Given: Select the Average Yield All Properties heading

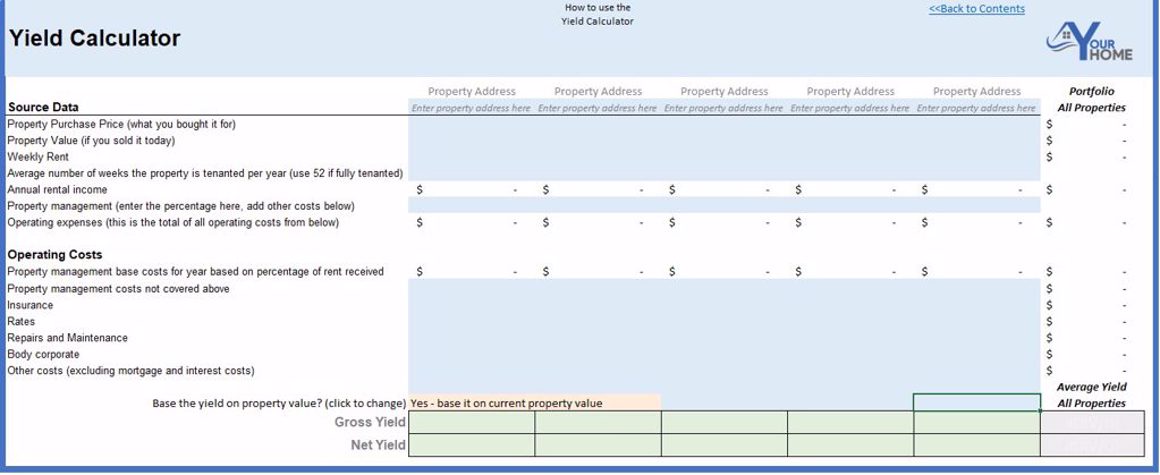Looking at the screenshot, I should coord(1091,395).
